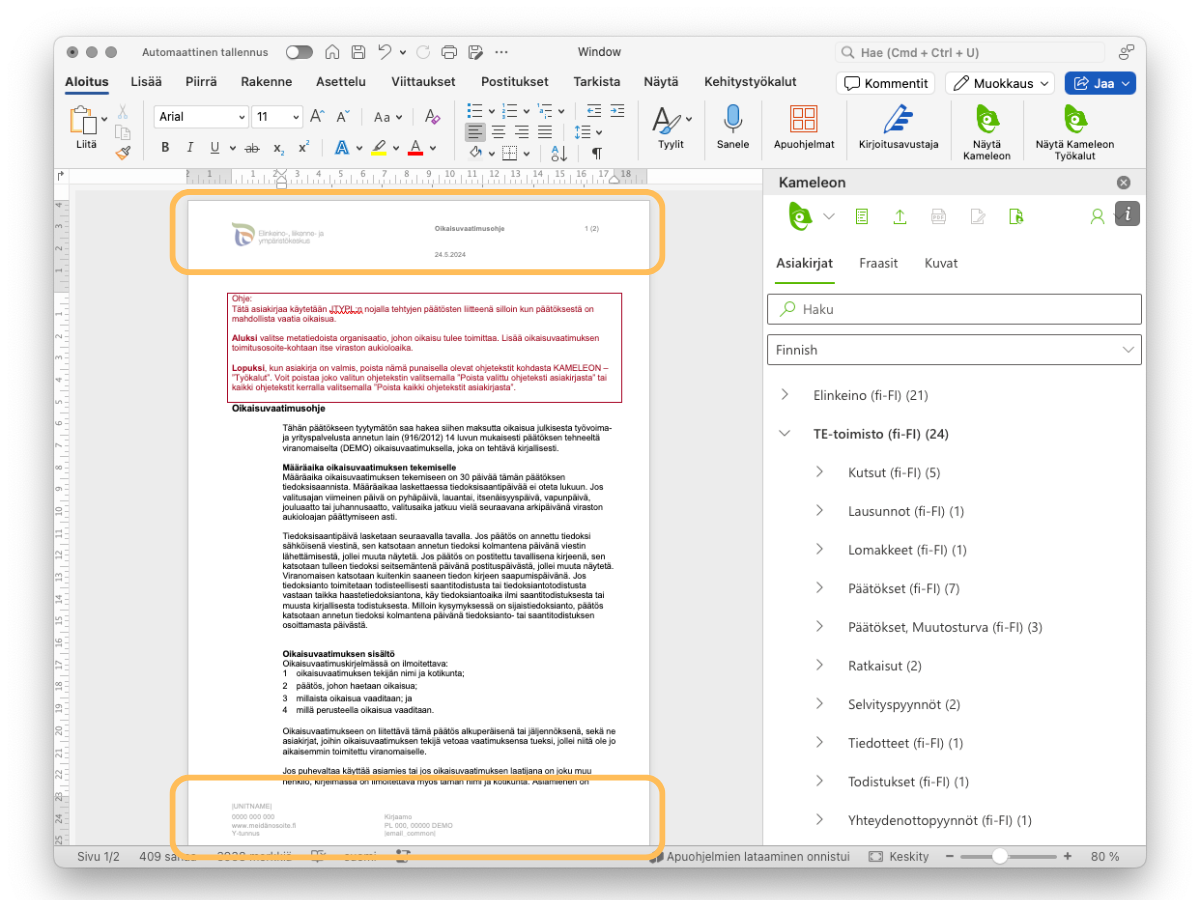1200x900 pixels.
Task: Click the Haku search box in Kameleon
Action: (x=954, y=309)
